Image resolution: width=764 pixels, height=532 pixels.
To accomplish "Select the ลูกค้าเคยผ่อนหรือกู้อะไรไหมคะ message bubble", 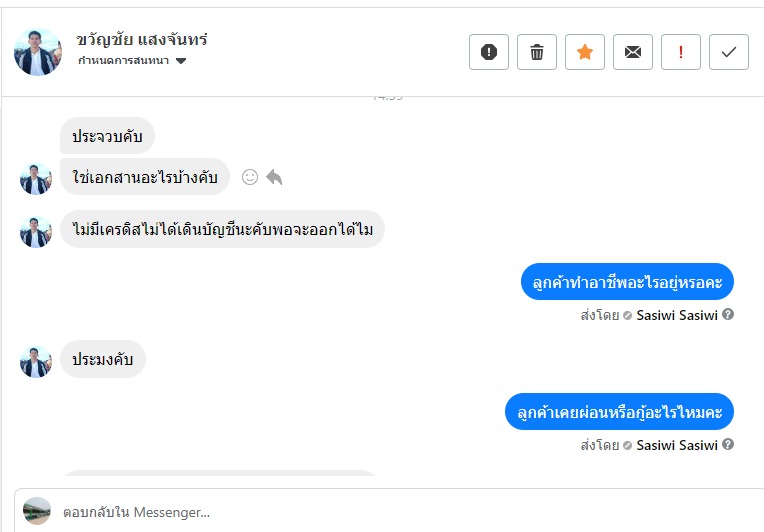I will click(x=620, y=412).
